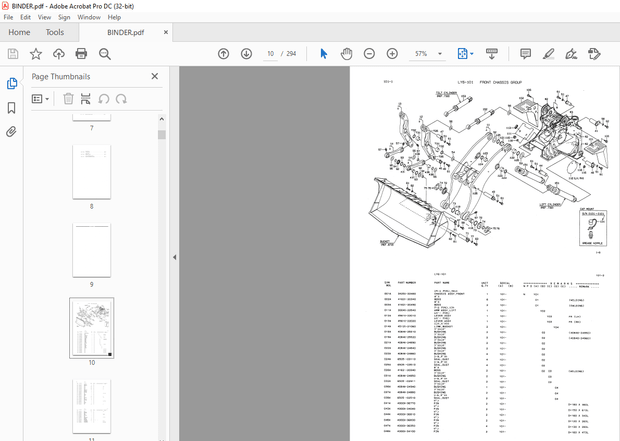This screenshot has height=441, width=620.
Task: Add a comment note
Action: click(x=525, y=54)
